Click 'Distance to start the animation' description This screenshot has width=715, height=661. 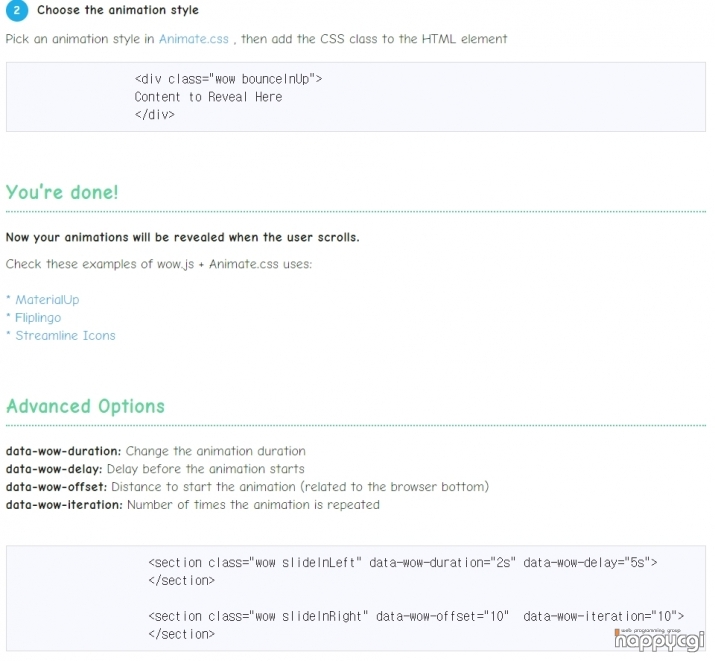(300, 487)
